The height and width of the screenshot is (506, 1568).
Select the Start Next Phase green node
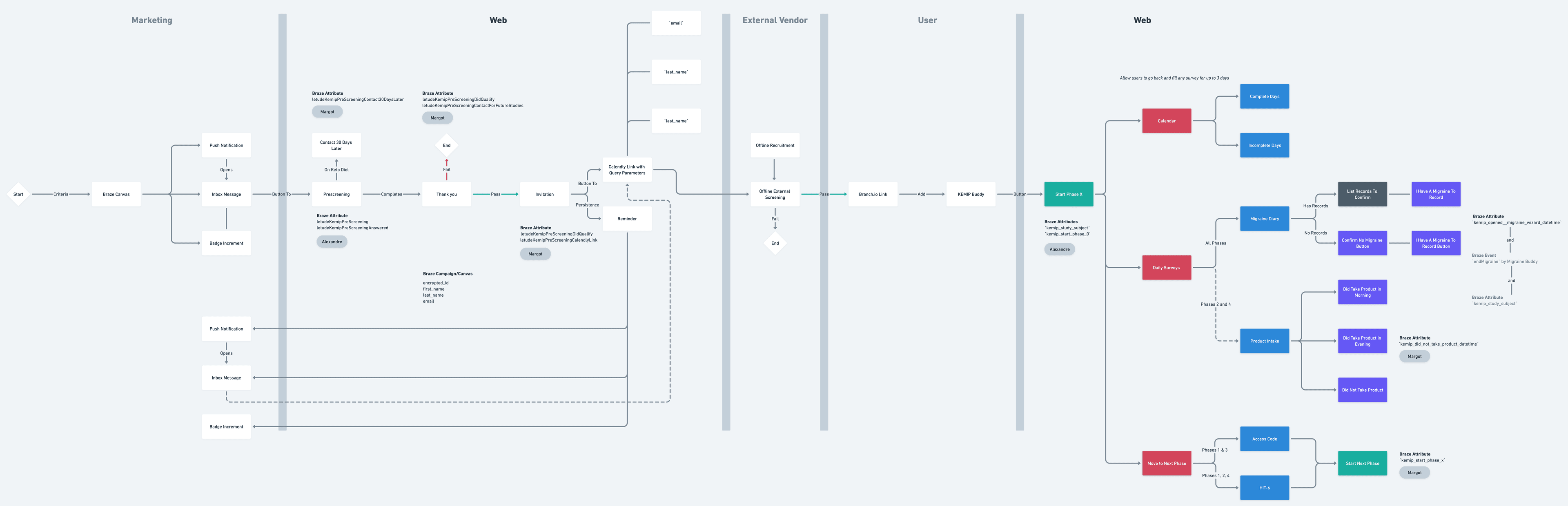pos(1362,463)
